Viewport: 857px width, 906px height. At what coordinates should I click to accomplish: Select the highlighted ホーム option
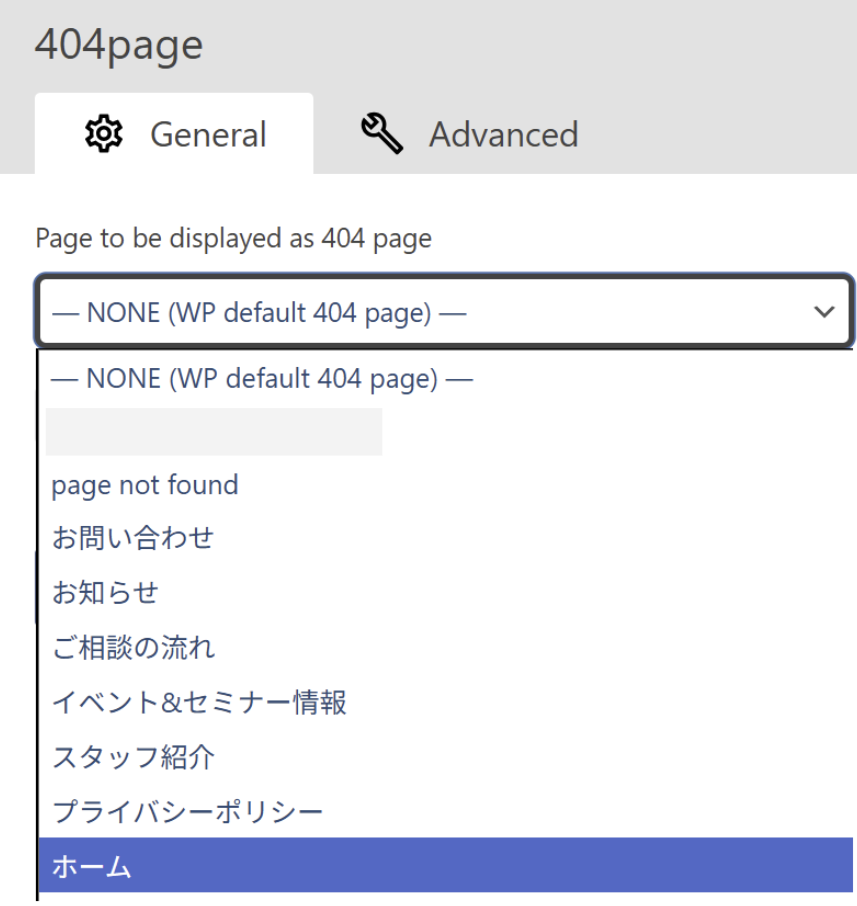(92, 866)
